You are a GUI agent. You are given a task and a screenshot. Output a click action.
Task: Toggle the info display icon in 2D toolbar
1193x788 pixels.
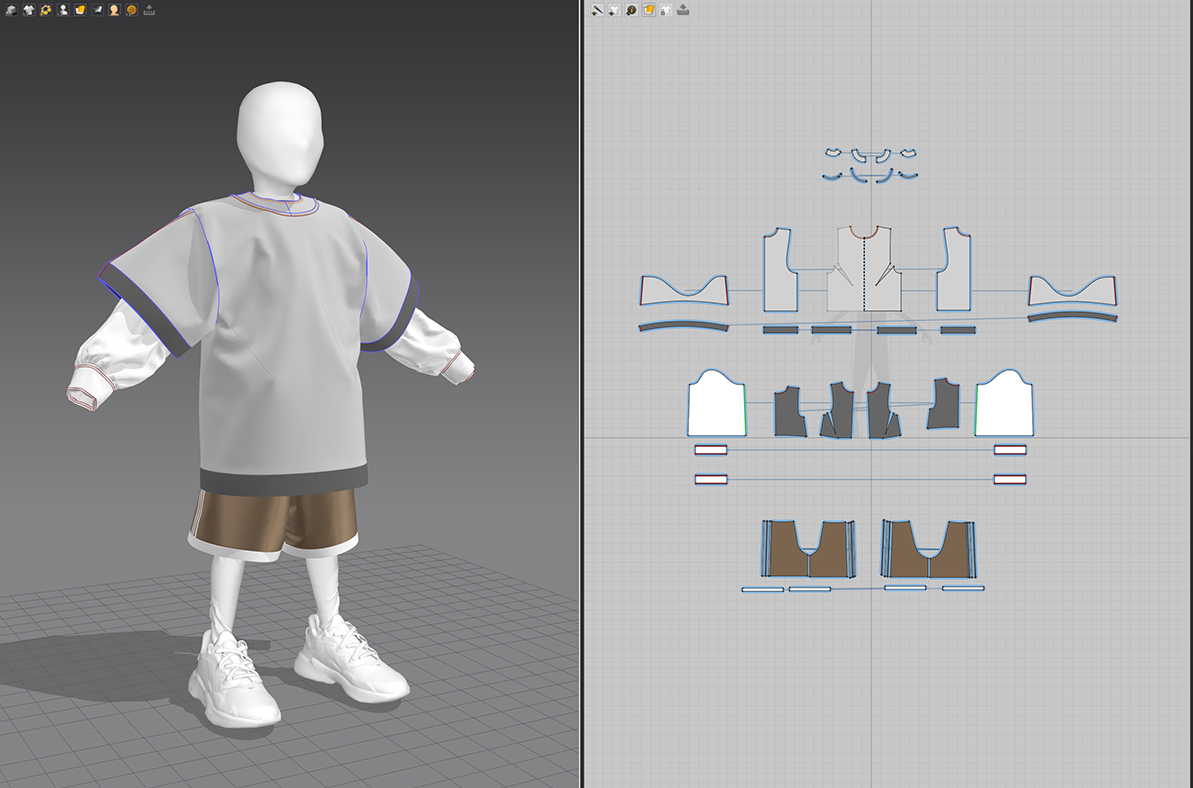pos(631,10)
